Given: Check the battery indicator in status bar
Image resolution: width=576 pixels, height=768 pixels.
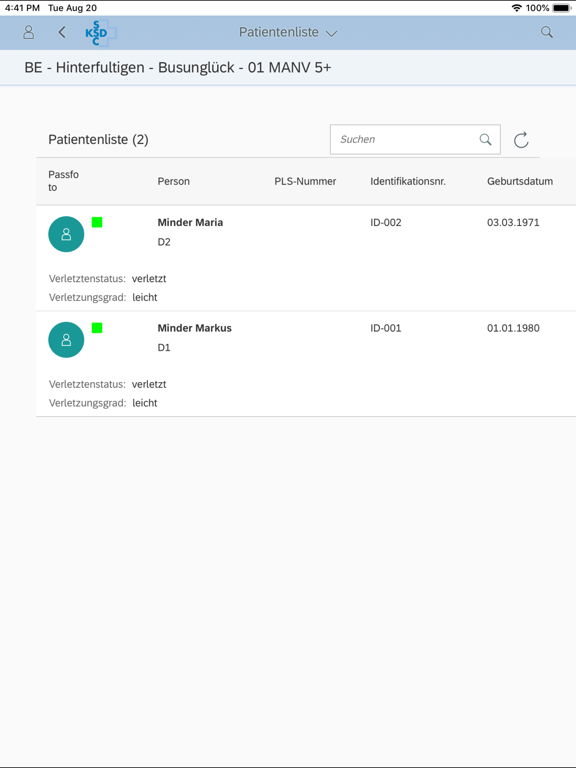Looking at the screenshot, I should point(561,8).
